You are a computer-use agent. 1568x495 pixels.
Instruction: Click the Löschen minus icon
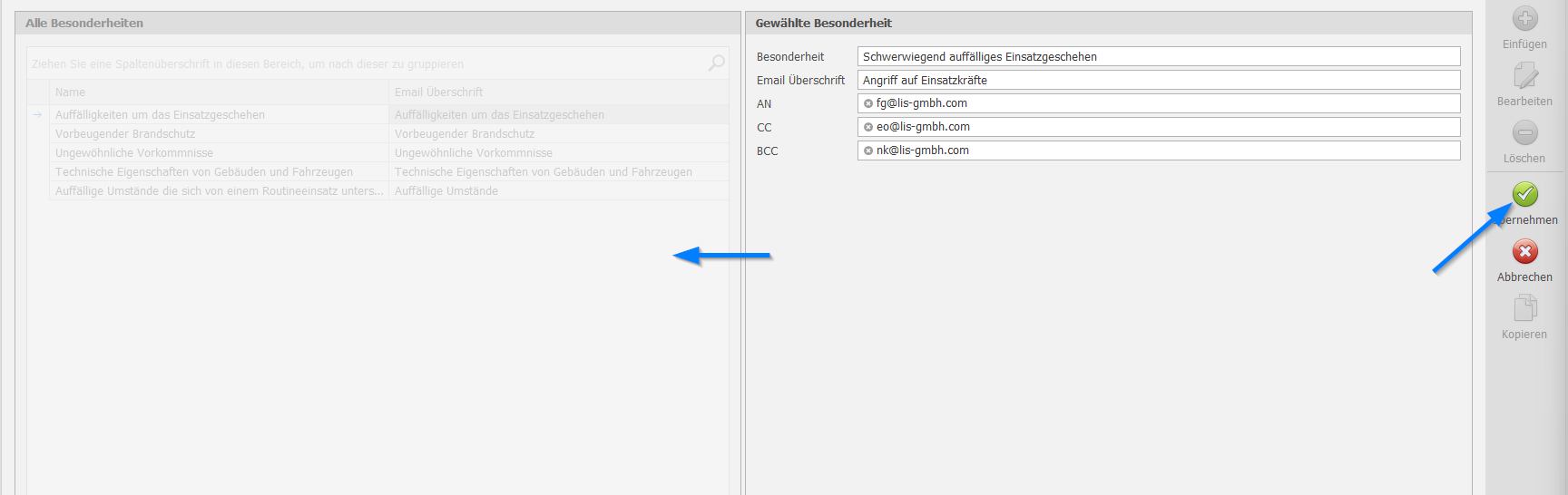(1524, 133)
